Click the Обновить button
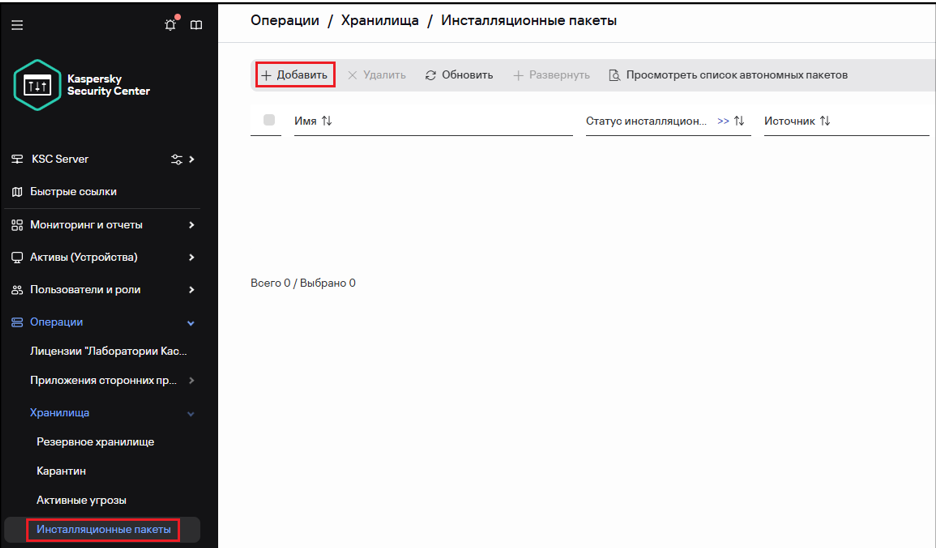Viewport: 936px width, 548px height. tap(459, 75)
